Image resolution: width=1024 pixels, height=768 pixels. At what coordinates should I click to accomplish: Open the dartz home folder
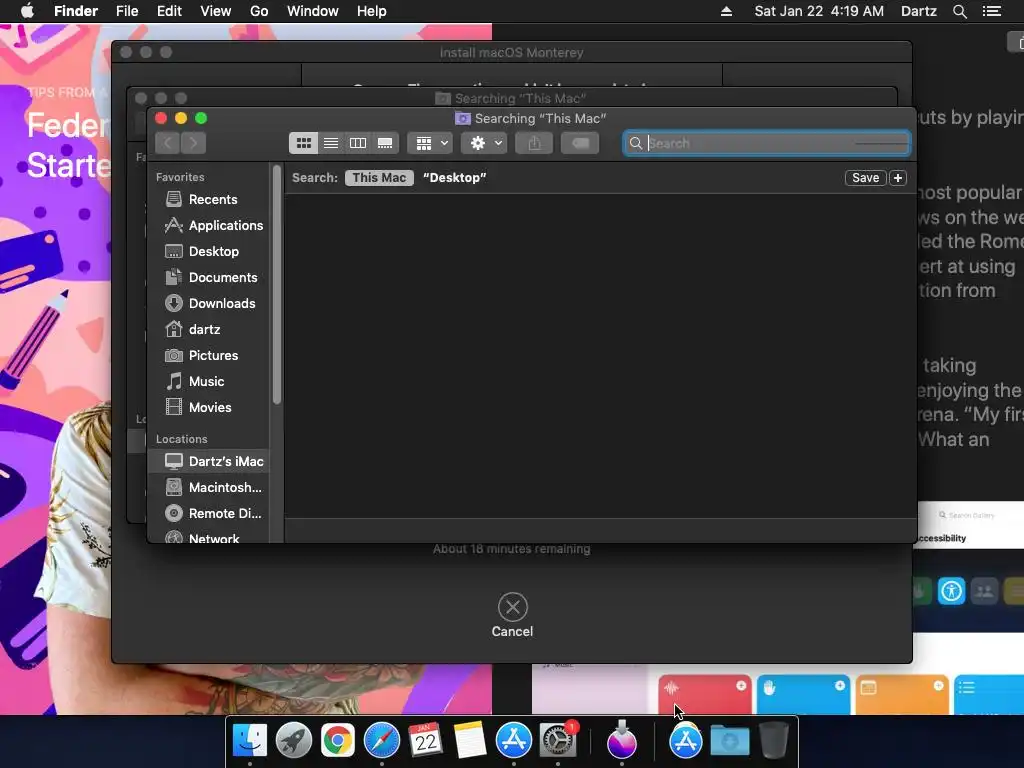pos(209,329)
